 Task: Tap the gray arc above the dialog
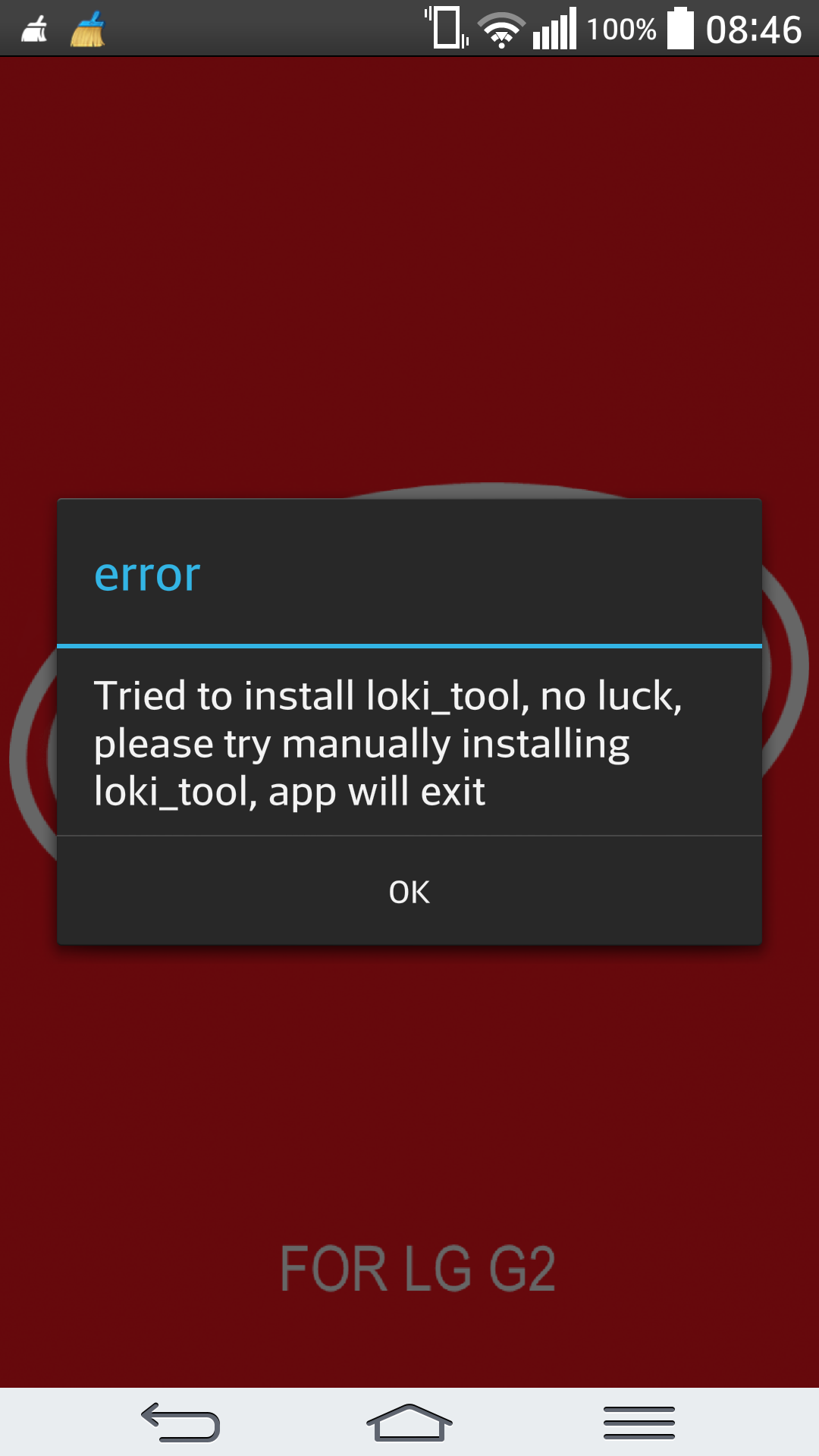[489, 491]
